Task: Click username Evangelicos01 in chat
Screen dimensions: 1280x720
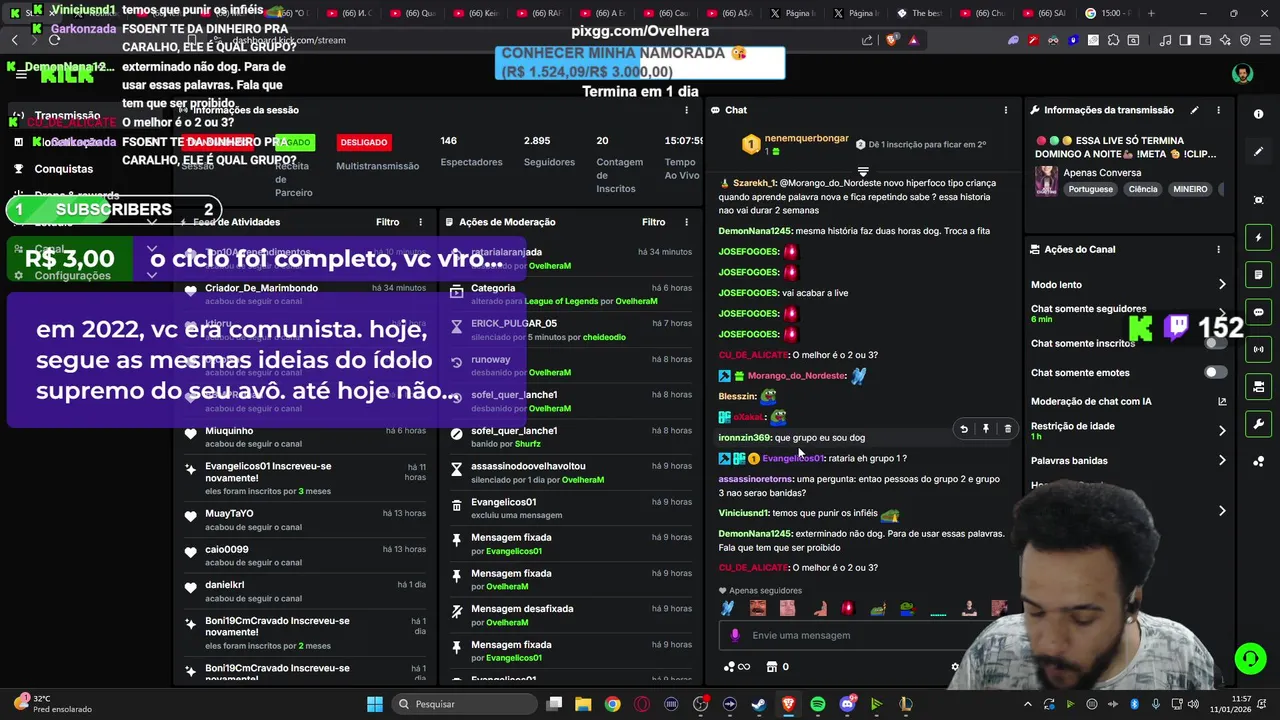Action: [793, 458]
